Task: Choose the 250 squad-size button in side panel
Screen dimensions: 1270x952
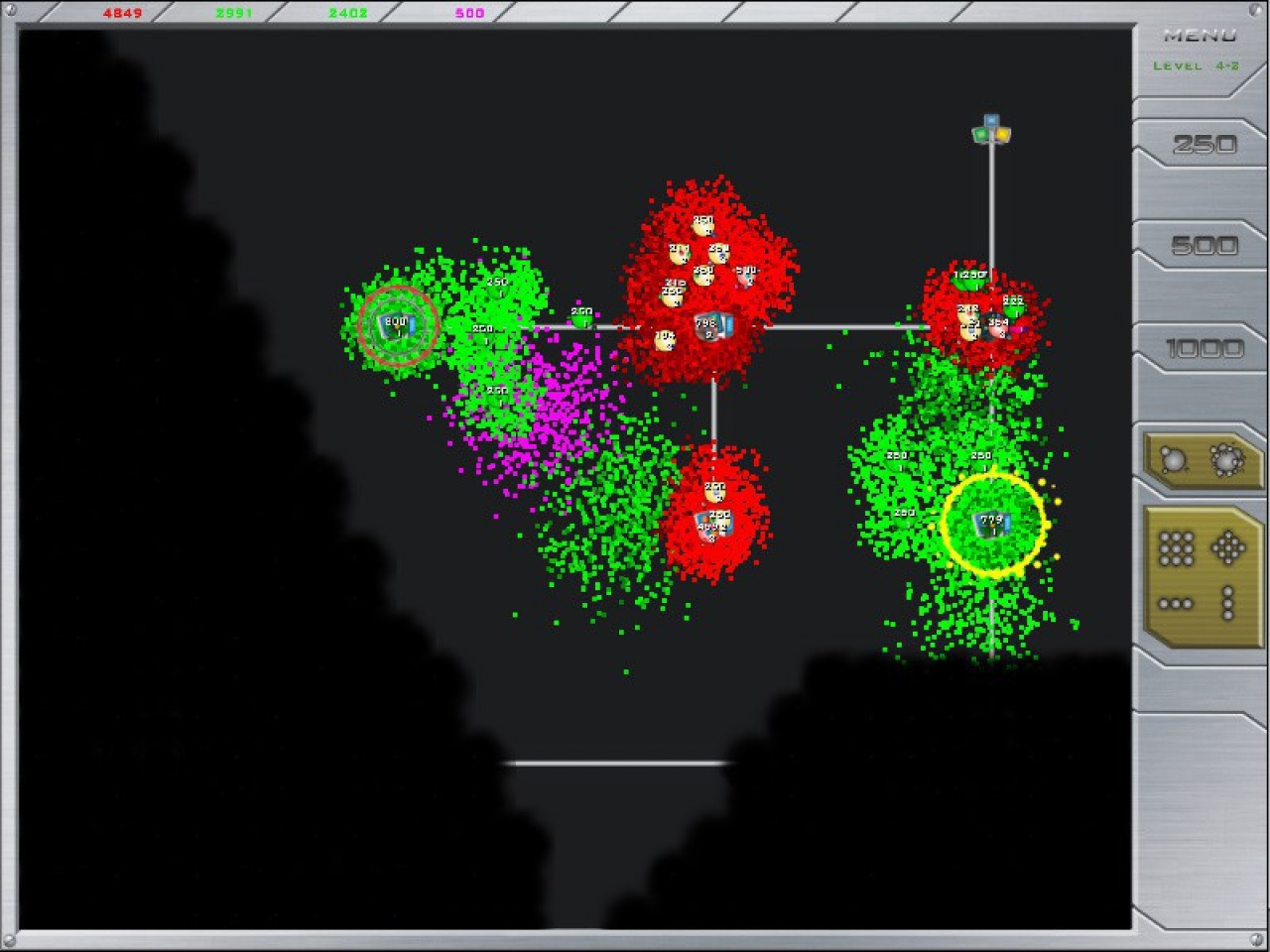Action: click(x=1204, y=145)
